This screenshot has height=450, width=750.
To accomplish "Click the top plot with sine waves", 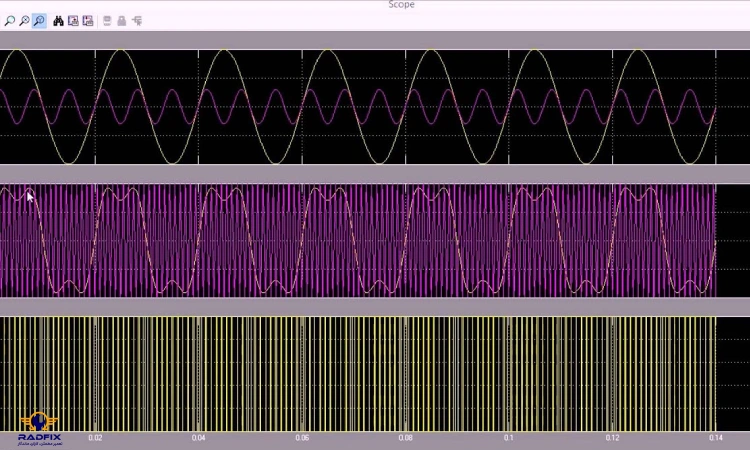I will point(358,106).
